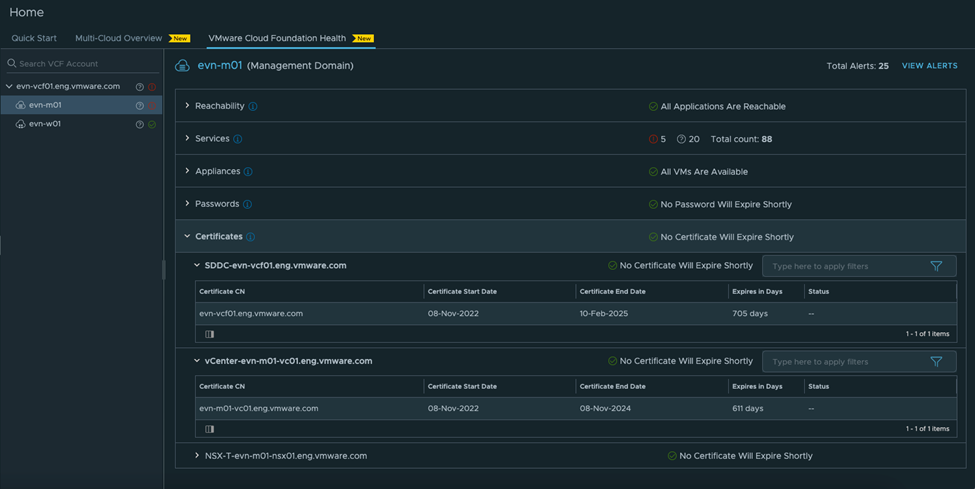Open column picker under vCenter certificate table
Screen dimensions: 975x489
pyautogui.click(x=210, y=429)
